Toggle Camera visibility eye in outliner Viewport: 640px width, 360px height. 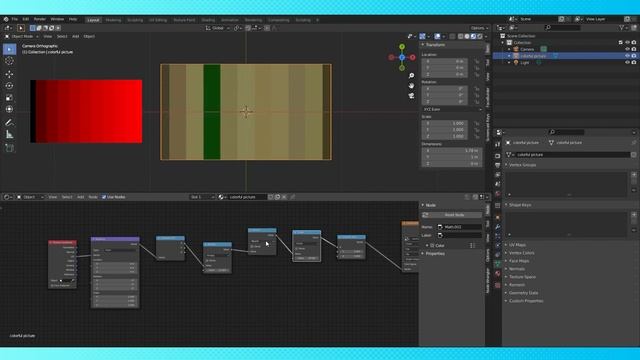point(627,49)
